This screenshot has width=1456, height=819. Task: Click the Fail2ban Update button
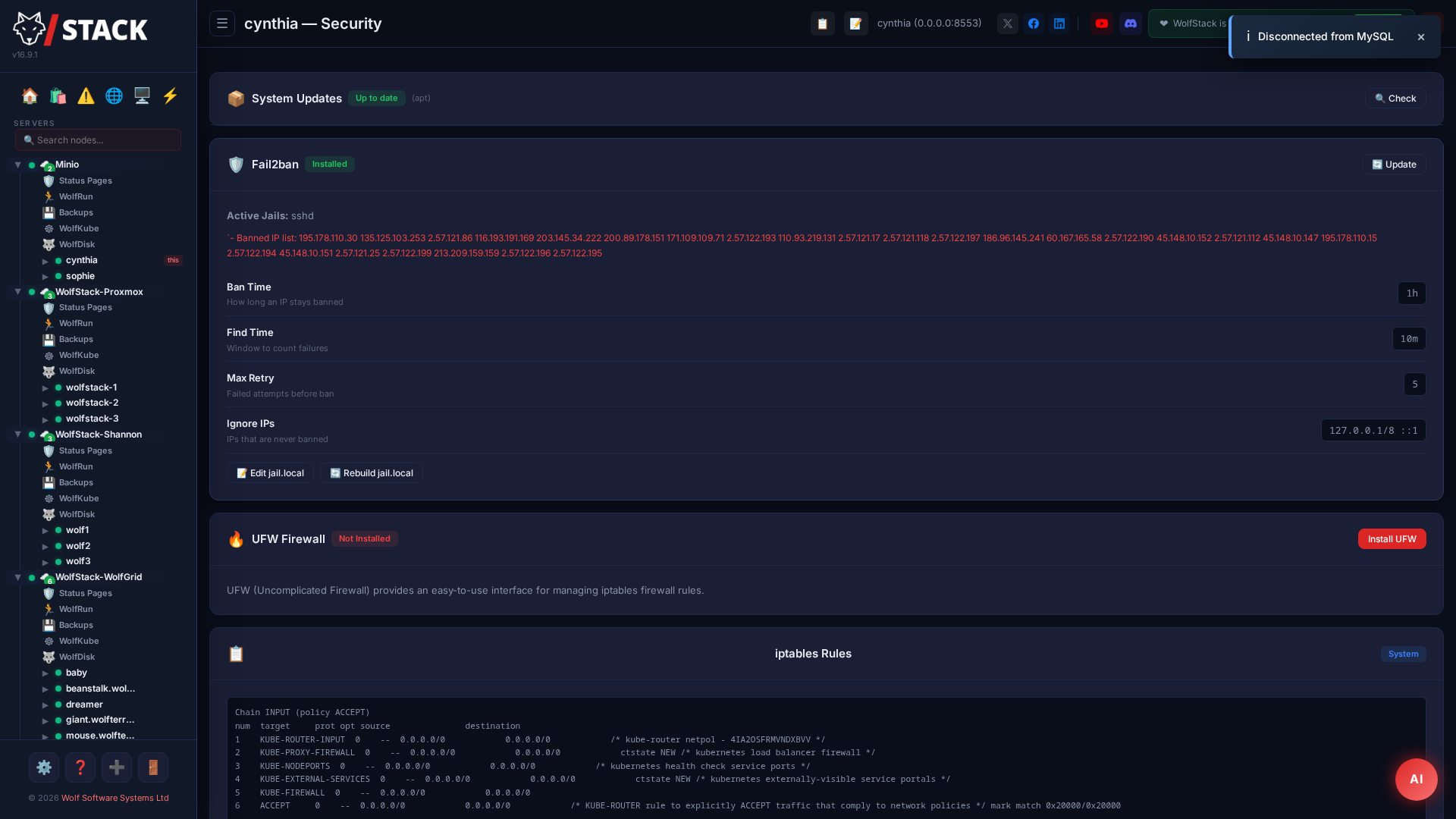pos(1394,165)
